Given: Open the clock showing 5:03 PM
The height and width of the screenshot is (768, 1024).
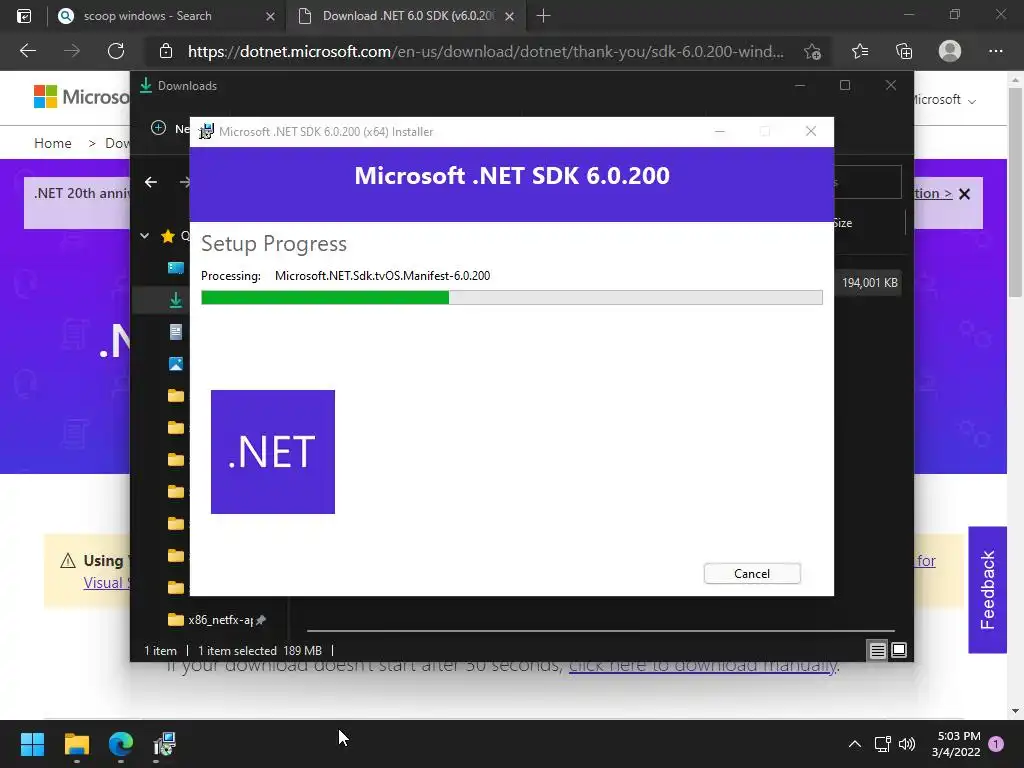Looking at the screenshot, I should coord(956,744).
